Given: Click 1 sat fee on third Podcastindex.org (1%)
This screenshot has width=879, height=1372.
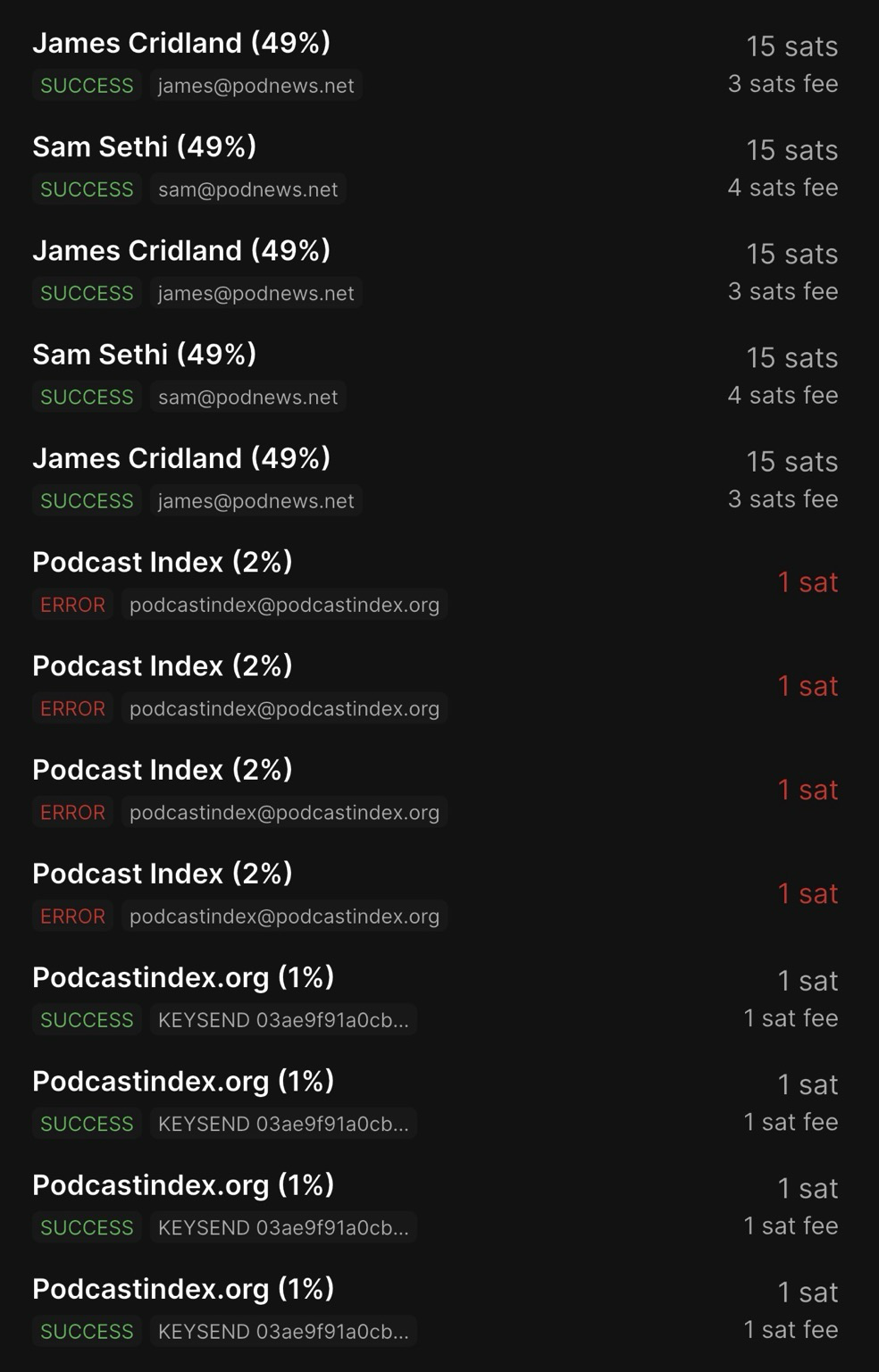Looking at the screenshot, I should click(791, 1226).
